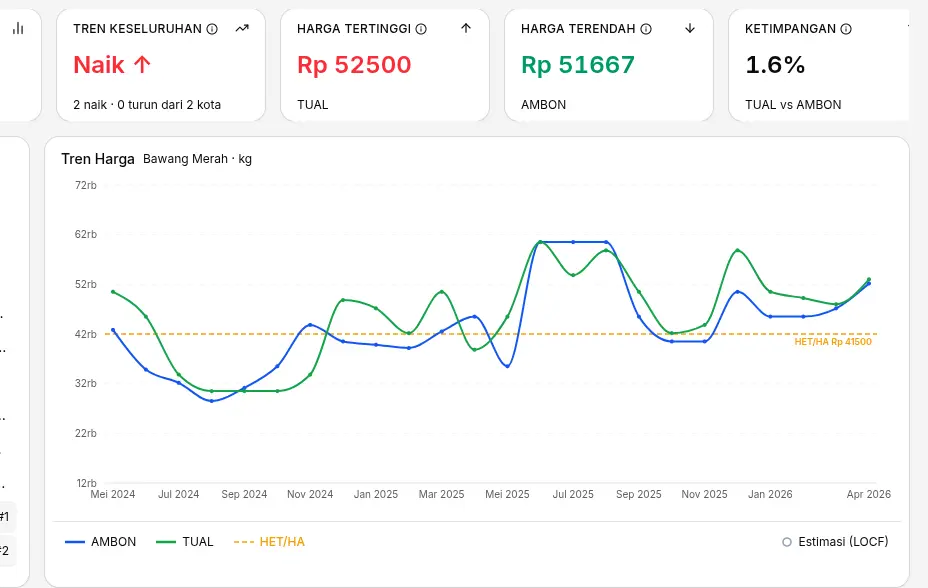Click the up arrow icon in HARGA TERTINGGI card
Viewport: 928px width, 588px height.
point(466,28)
